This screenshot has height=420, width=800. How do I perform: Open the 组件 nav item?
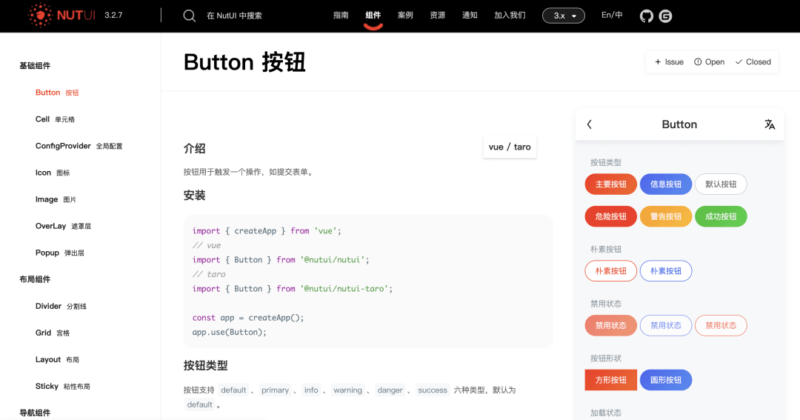coord(373,15)
